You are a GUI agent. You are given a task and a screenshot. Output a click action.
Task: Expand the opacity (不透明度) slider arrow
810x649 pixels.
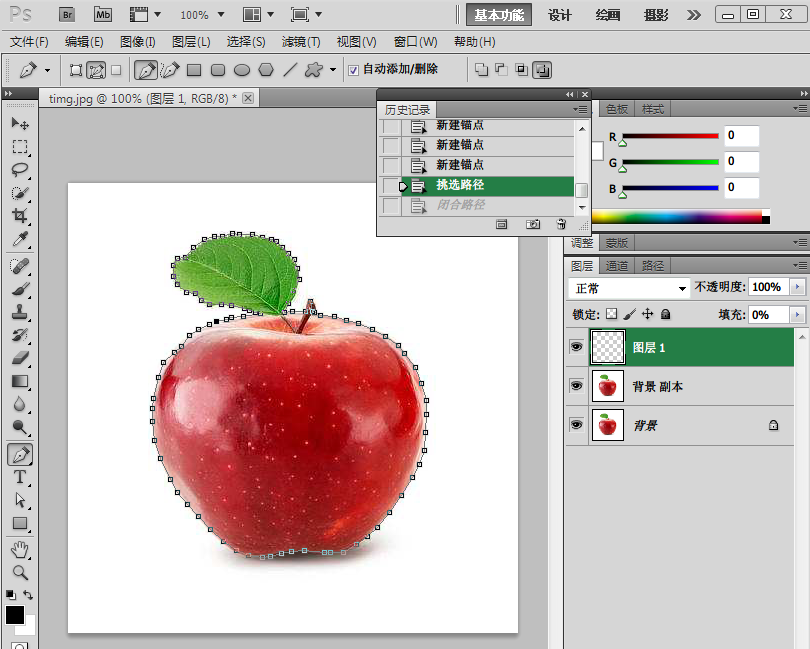tap(797, 287)
